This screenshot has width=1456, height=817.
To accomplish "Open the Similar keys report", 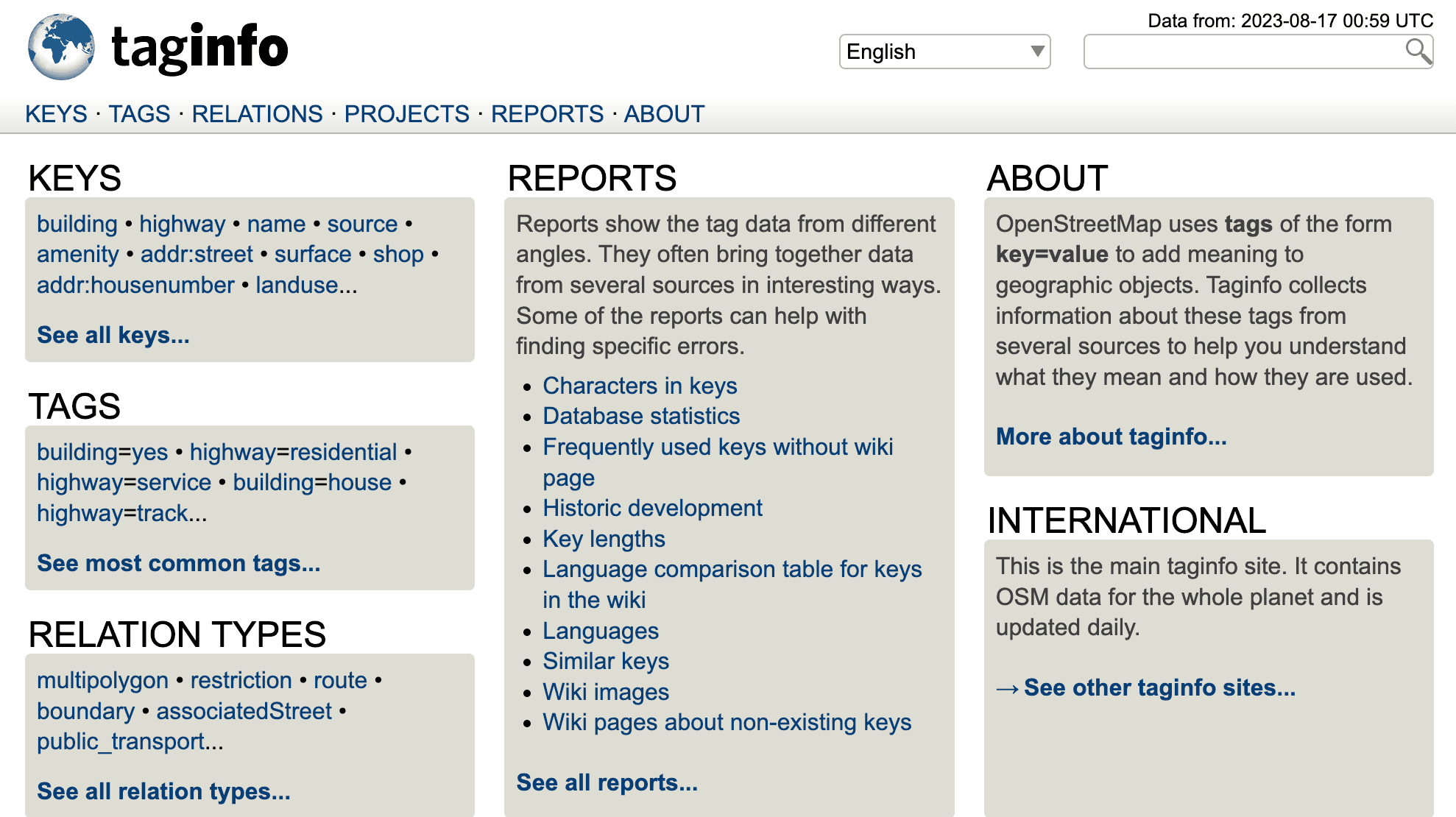I will click(x=606, y=661).
